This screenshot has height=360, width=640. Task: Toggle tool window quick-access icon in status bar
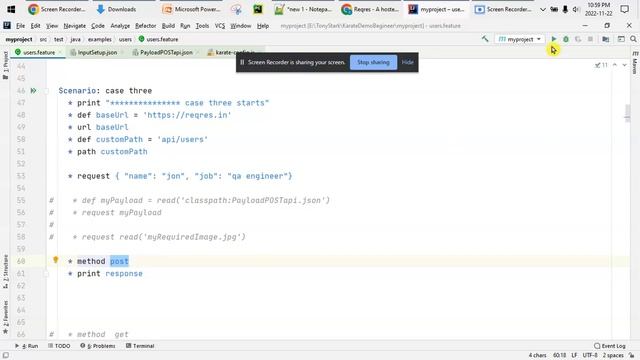click(x=6, y=356)
